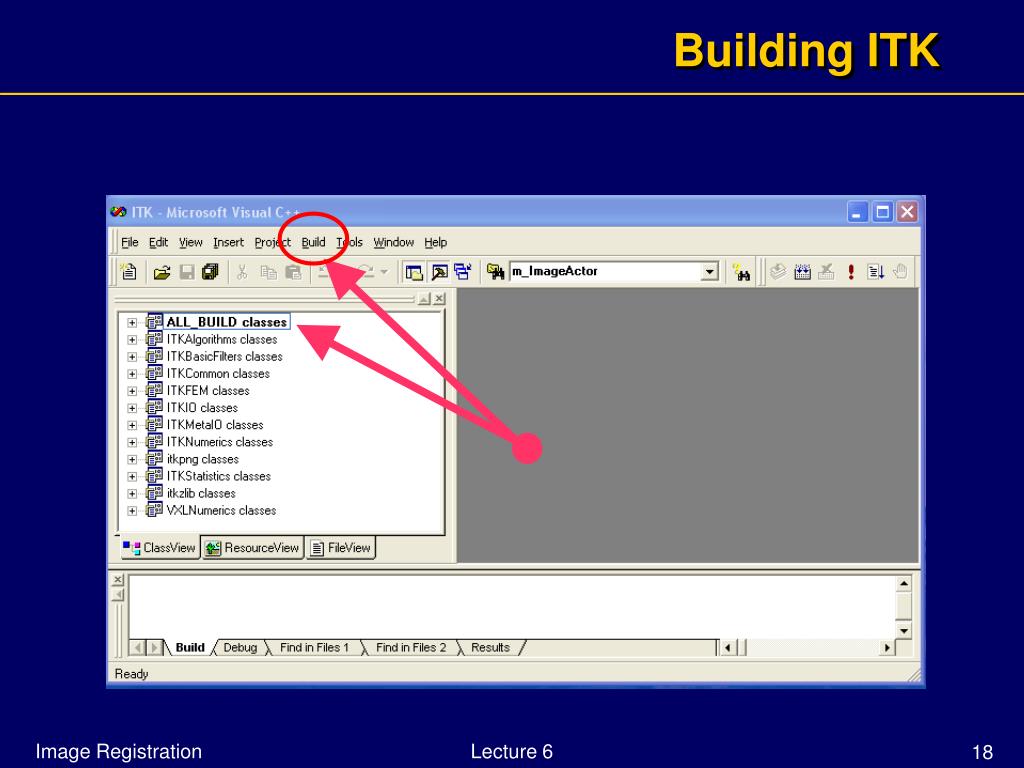Select itkpng classes in the tree
1024x768 pixels.
(x=202, y=459)
